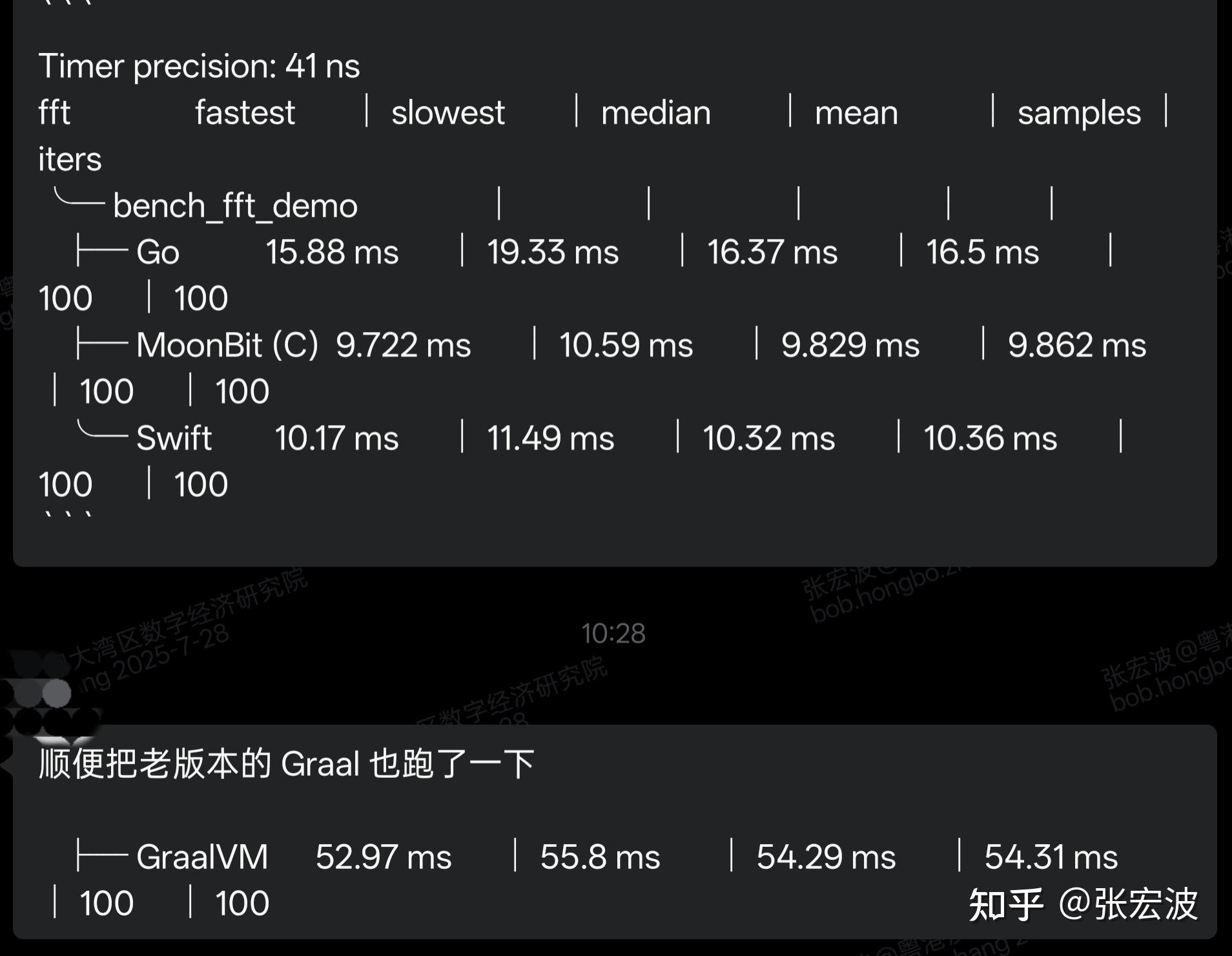Click the iters column label

70,160
